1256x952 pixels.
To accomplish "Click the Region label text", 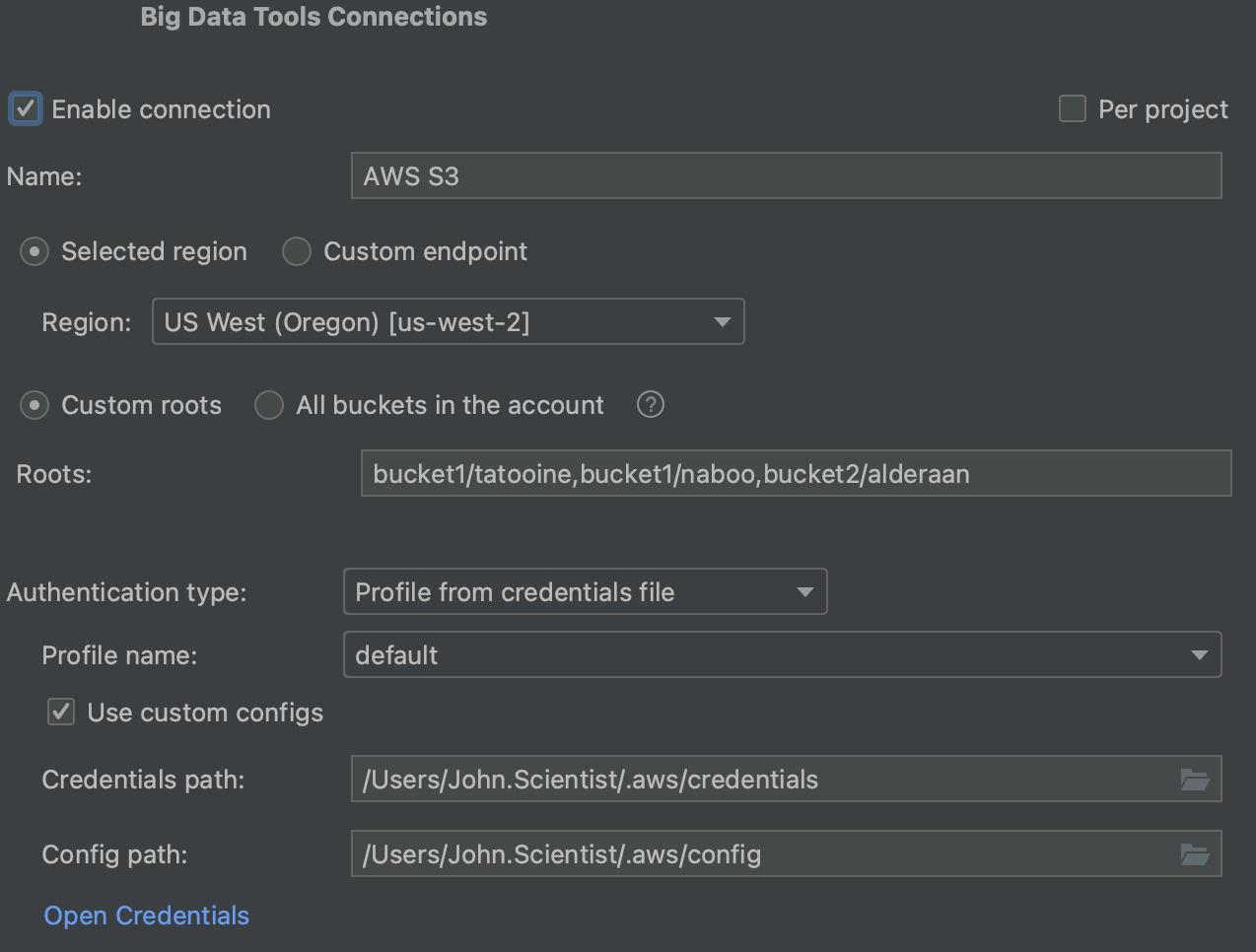I will 87,322.
